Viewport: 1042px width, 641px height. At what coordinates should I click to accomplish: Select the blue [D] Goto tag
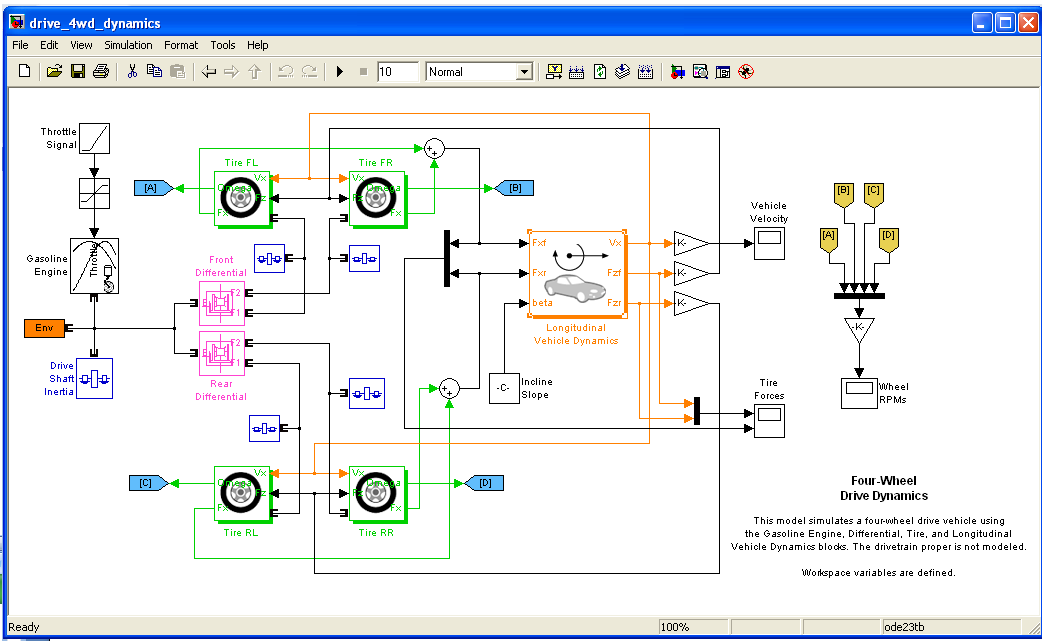tap(484, 483)
